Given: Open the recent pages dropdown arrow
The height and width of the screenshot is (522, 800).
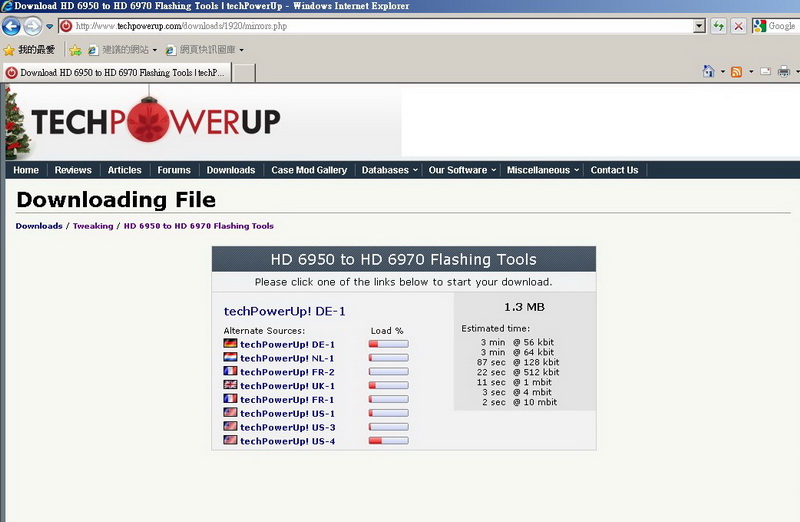Looking at the screenshot, I should coord(49,27).
